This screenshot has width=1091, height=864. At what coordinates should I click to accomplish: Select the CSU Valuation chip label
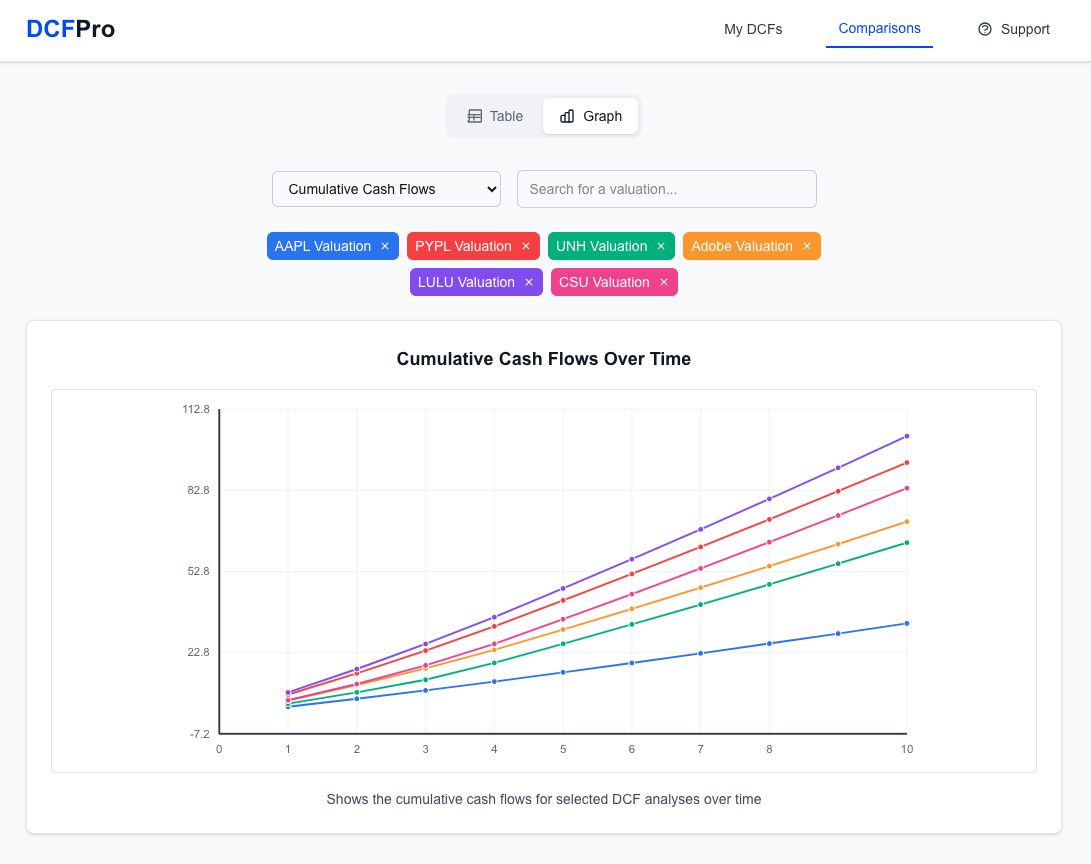[604, 282]
